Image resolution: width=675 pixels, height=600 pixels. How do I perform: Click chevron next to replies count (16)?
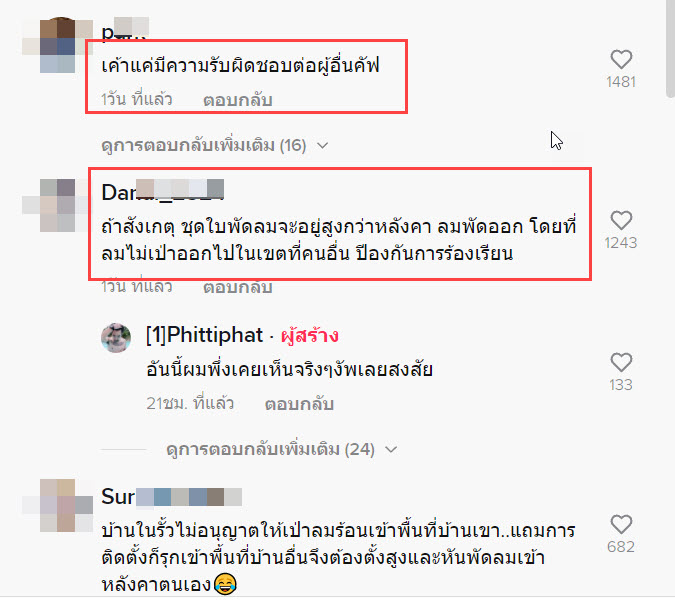point(322,146)
